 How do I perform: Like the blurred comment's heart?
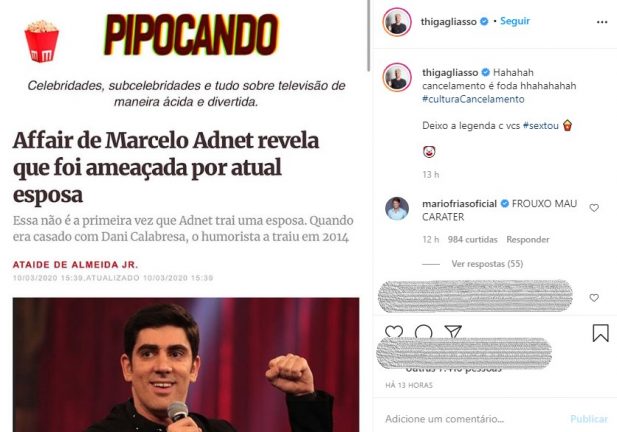[x=594, y=298]
